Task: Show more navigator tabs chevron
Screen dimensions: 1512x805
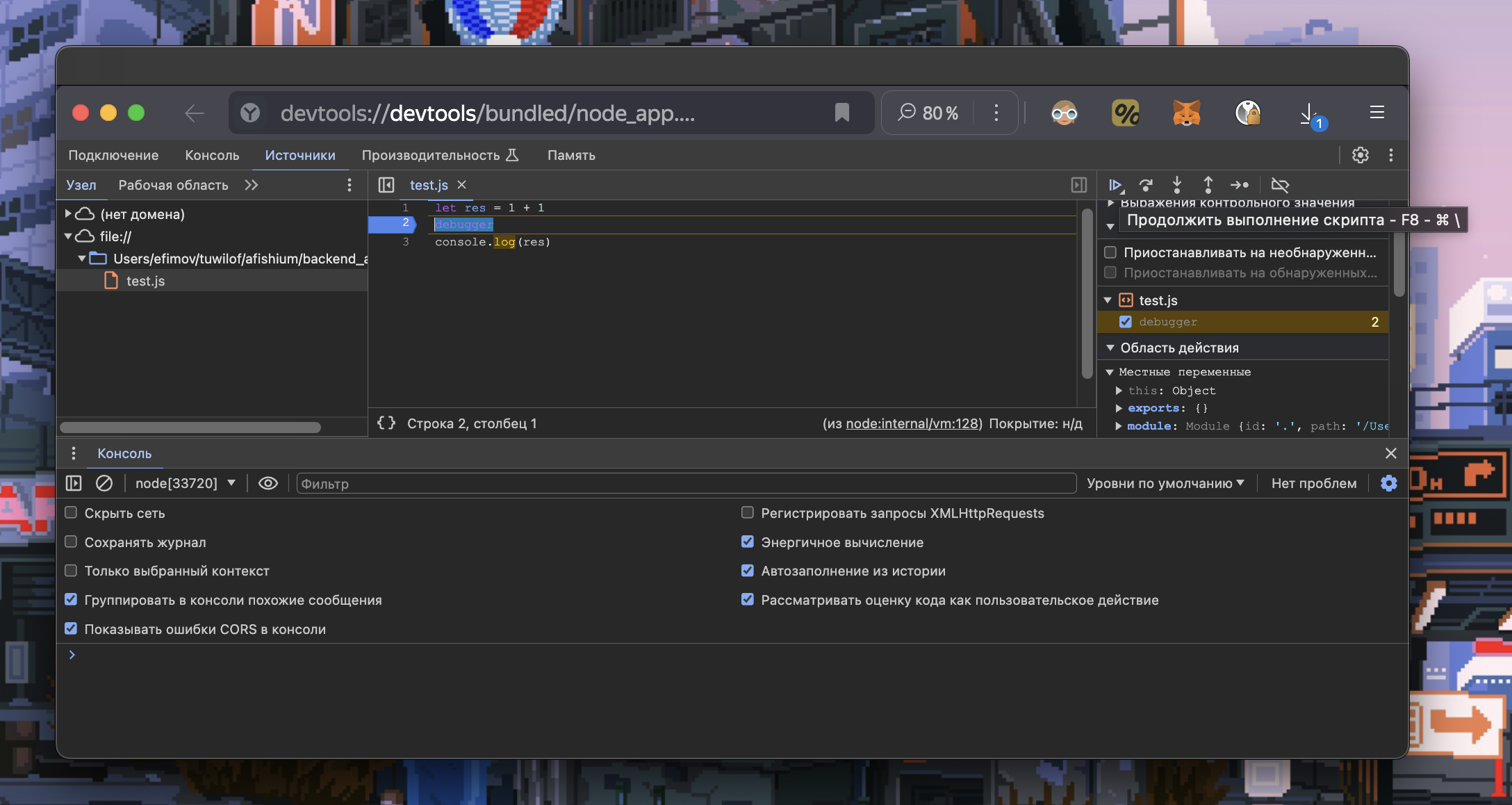Action: pos(252,185)
